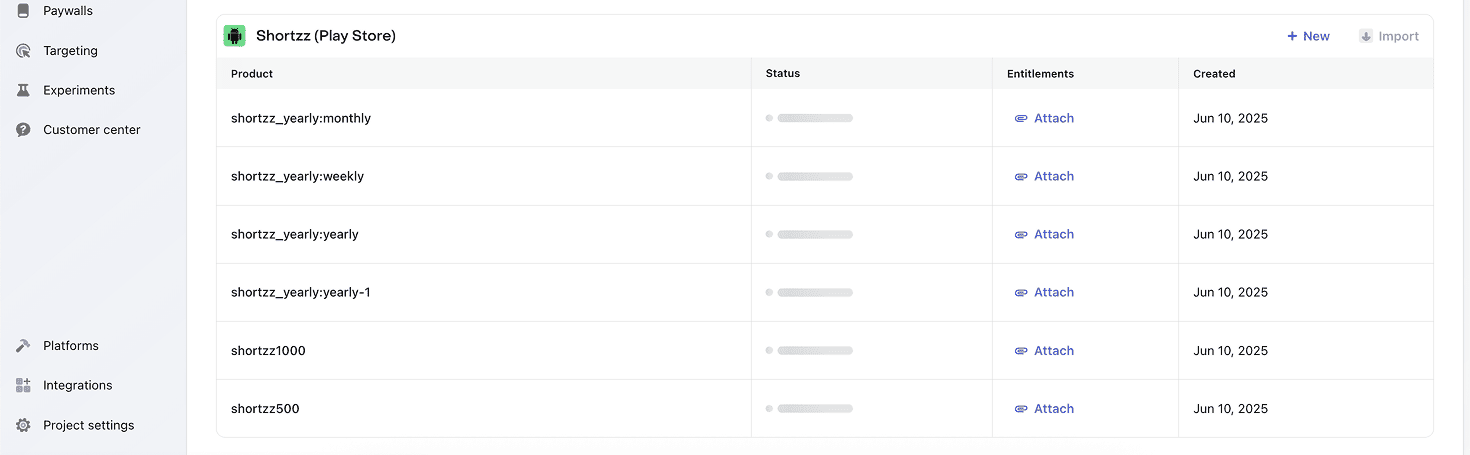Click the Shortzz (Play Store) heading
The height and width of the screenshot is (455, 1470).
[x=326, y=36]
